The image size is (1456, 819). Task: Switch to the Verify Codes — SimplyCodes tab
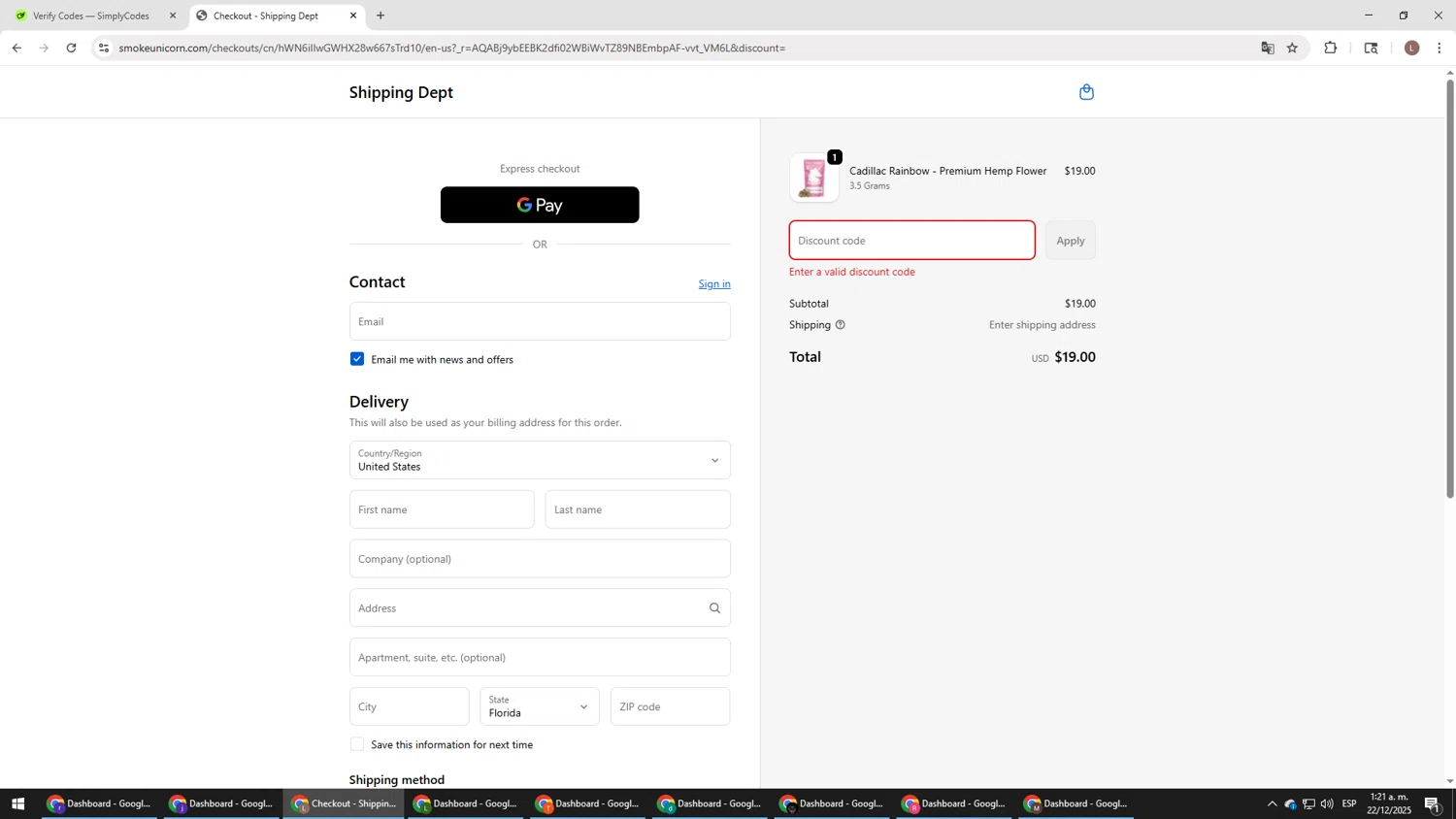[91, 16]
